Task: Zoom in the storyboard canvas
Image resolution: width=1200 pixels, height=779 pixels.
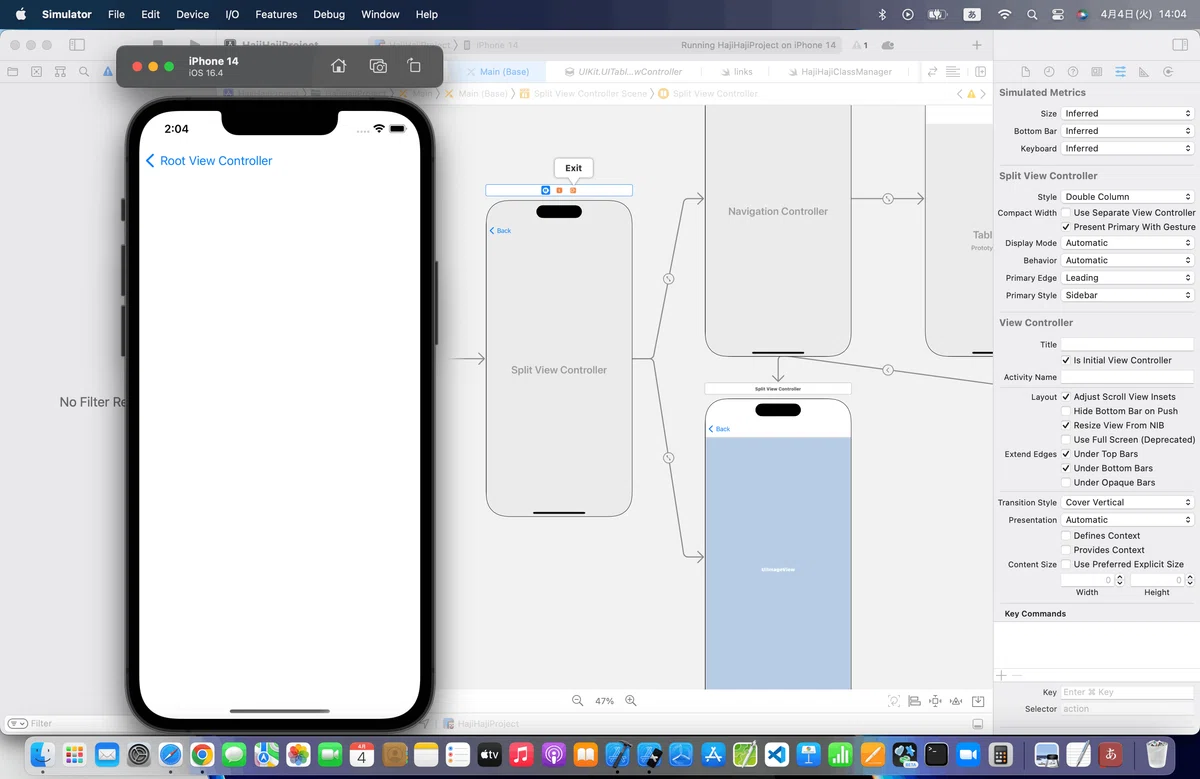Action: [630, 701]
